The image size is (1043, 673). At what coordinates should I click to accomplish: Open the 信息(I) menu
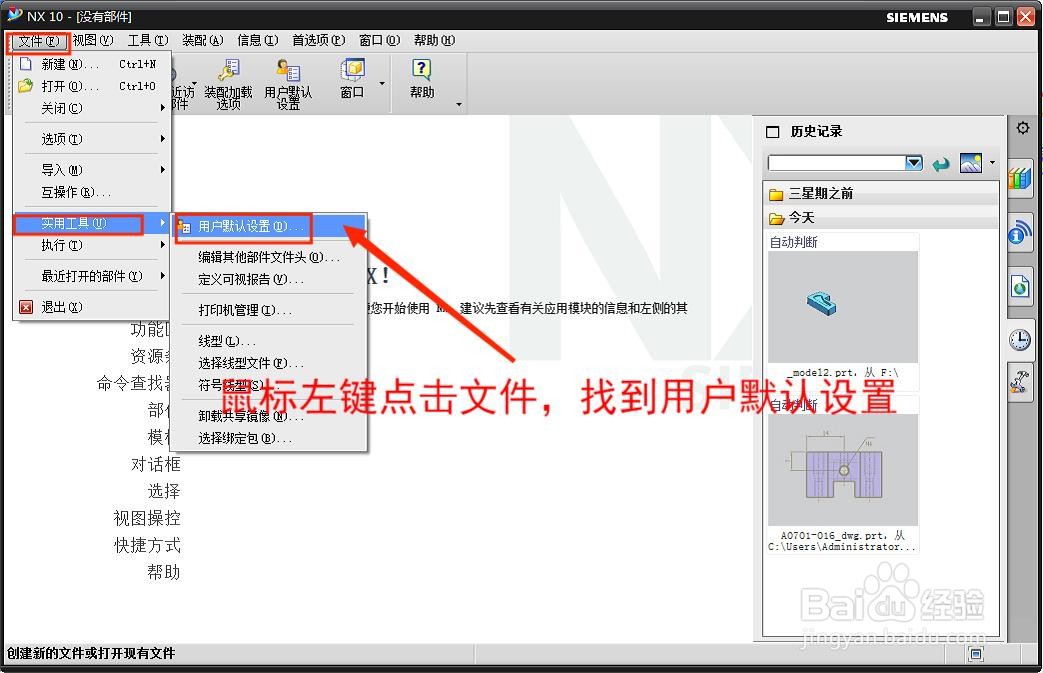tap(257, 41)
